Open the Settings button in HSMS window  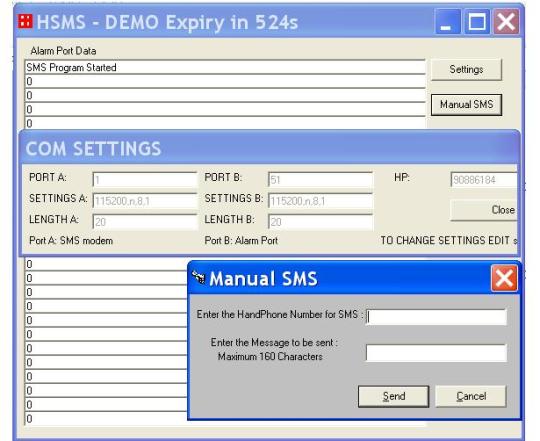[466, 70]
